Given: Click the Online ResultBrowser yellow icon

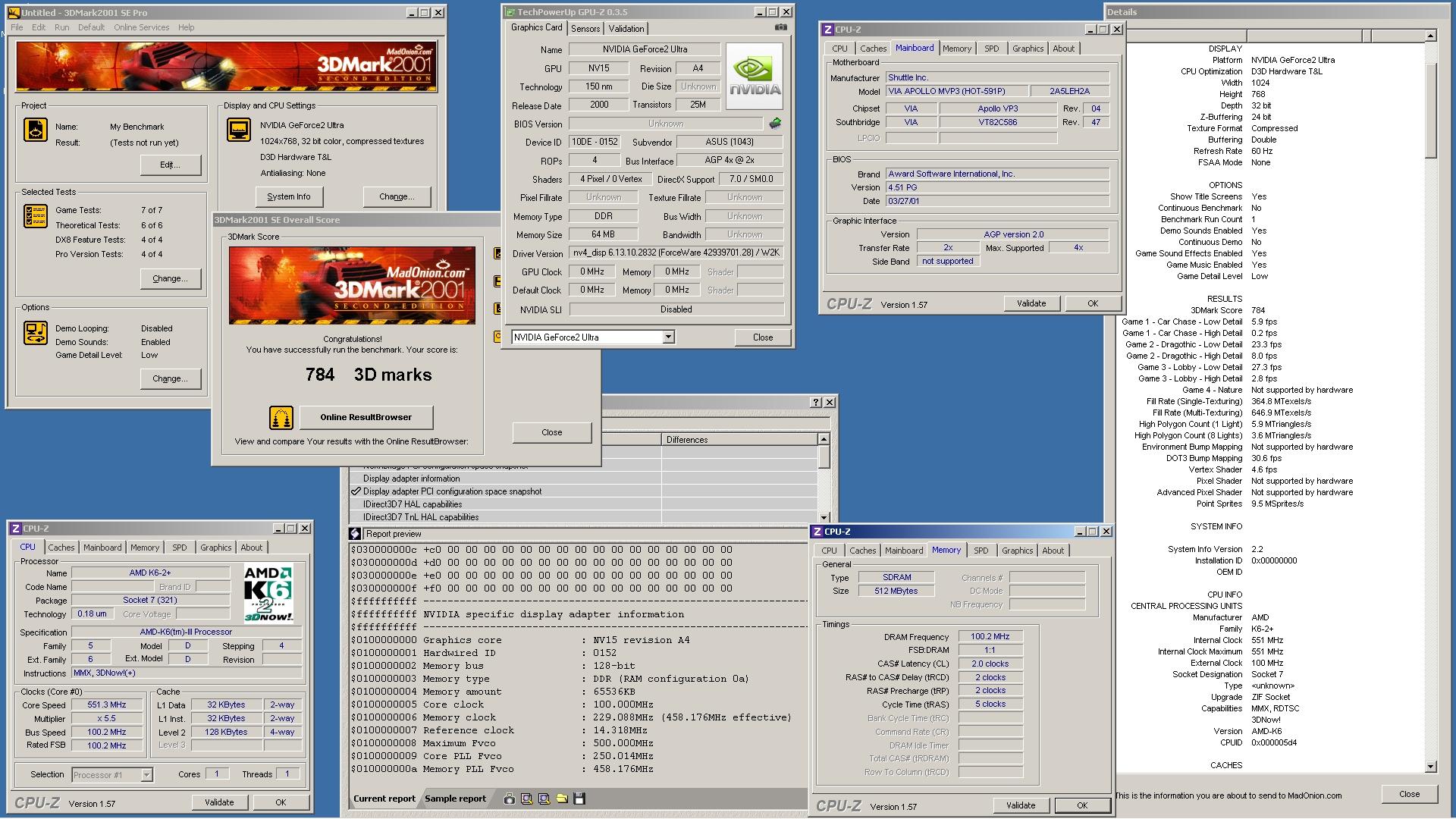Looking at the screenshot, I should click(281, 417).
